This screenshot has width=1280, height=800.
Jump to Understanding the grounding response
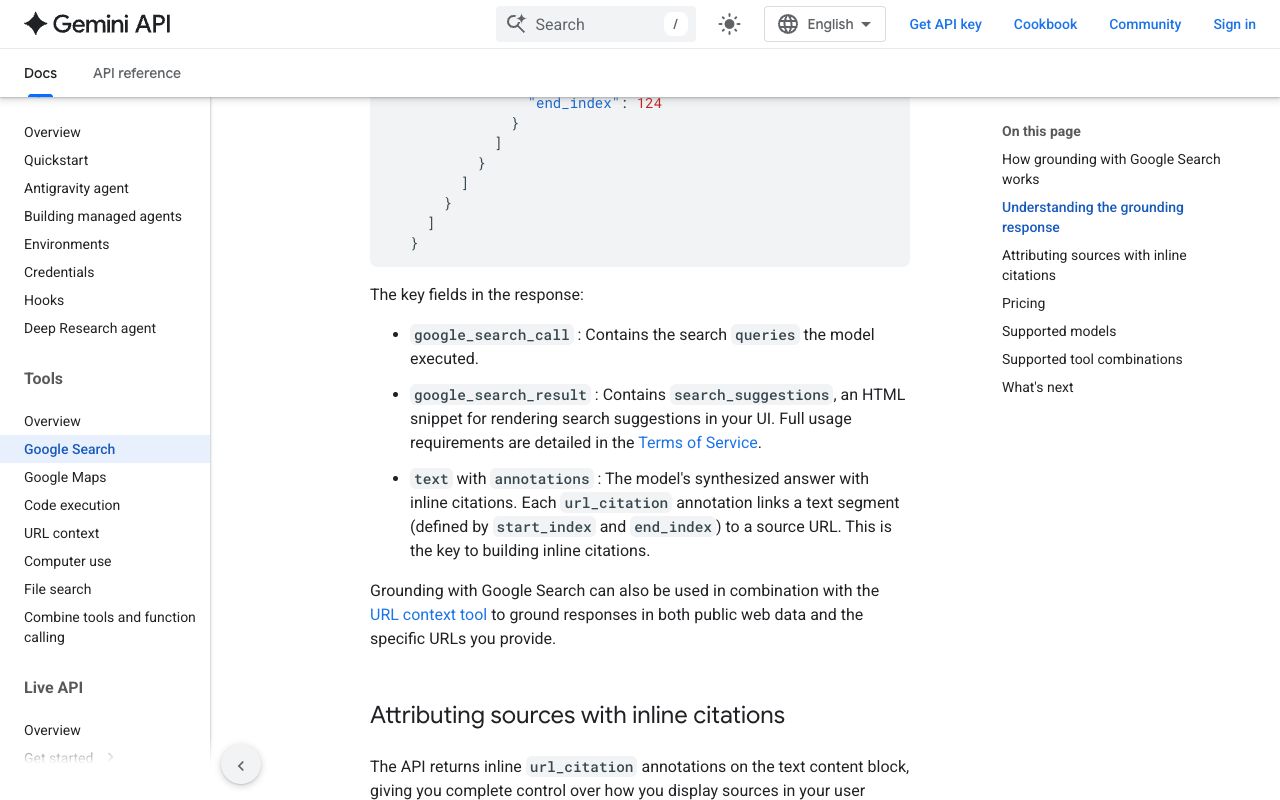[x=1093, y=217]
